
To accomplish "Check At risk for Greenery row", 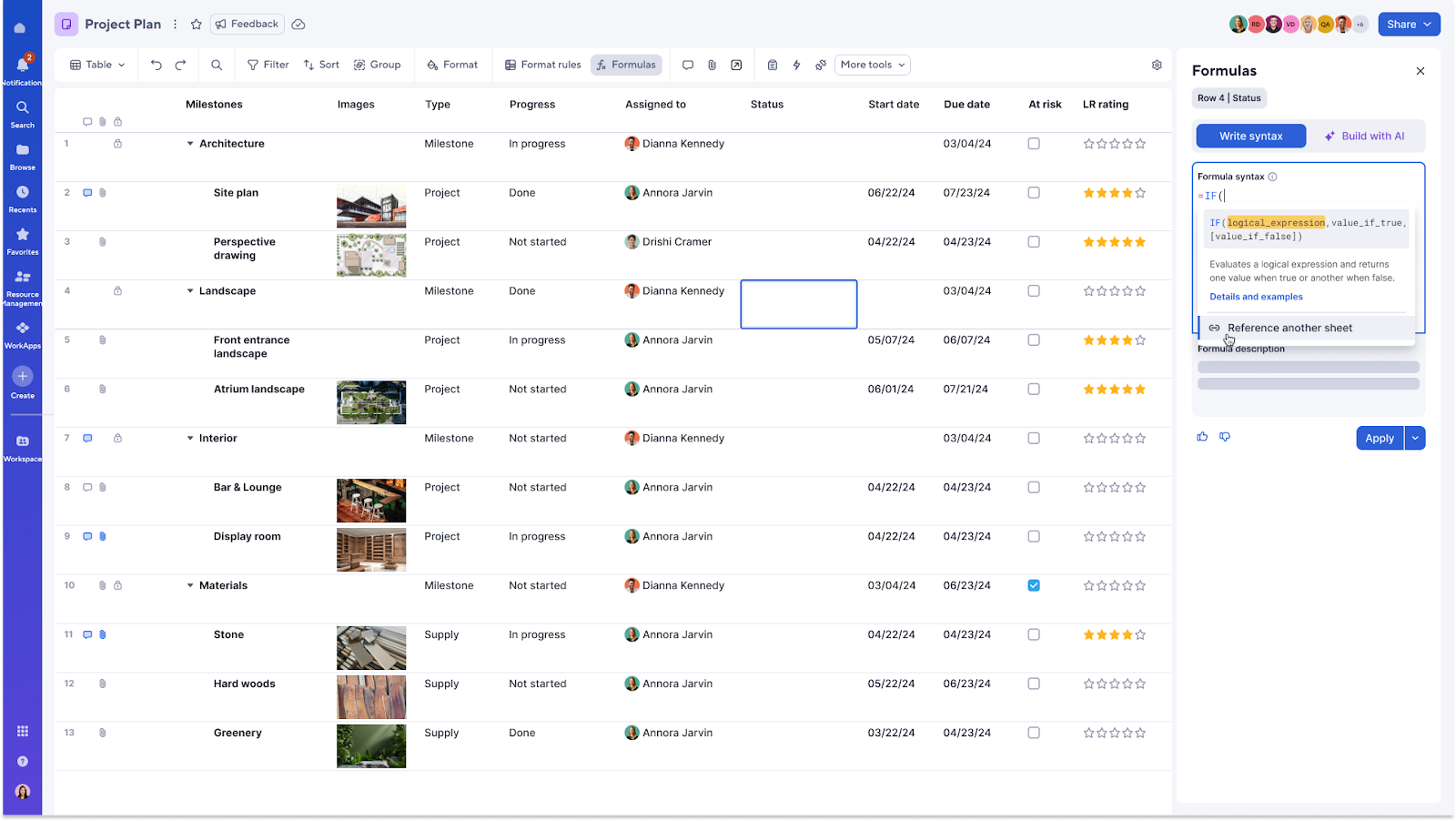I will [x=1034, y=733].
